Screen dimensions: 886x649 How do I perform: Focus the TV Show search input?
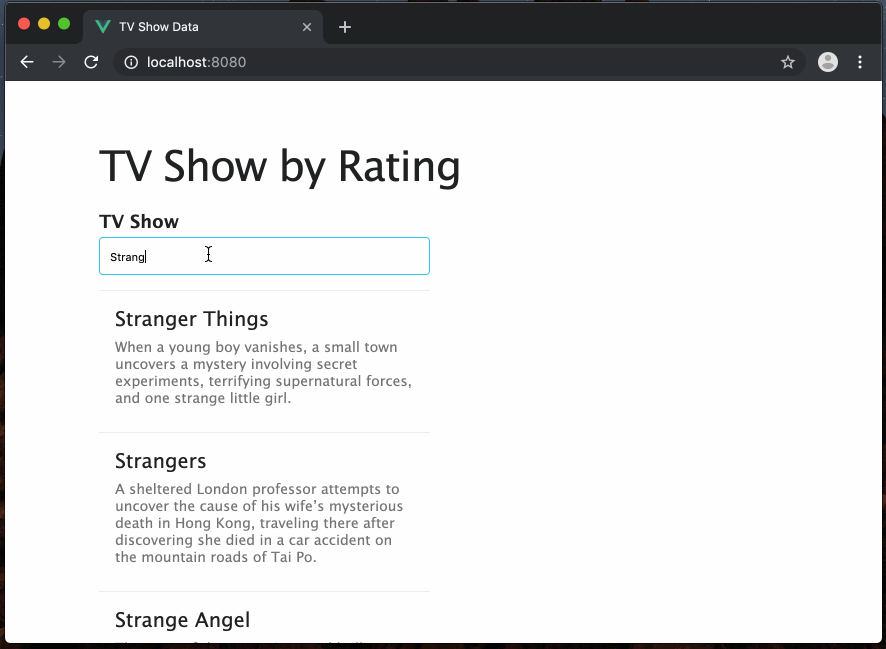pos(264,256)
